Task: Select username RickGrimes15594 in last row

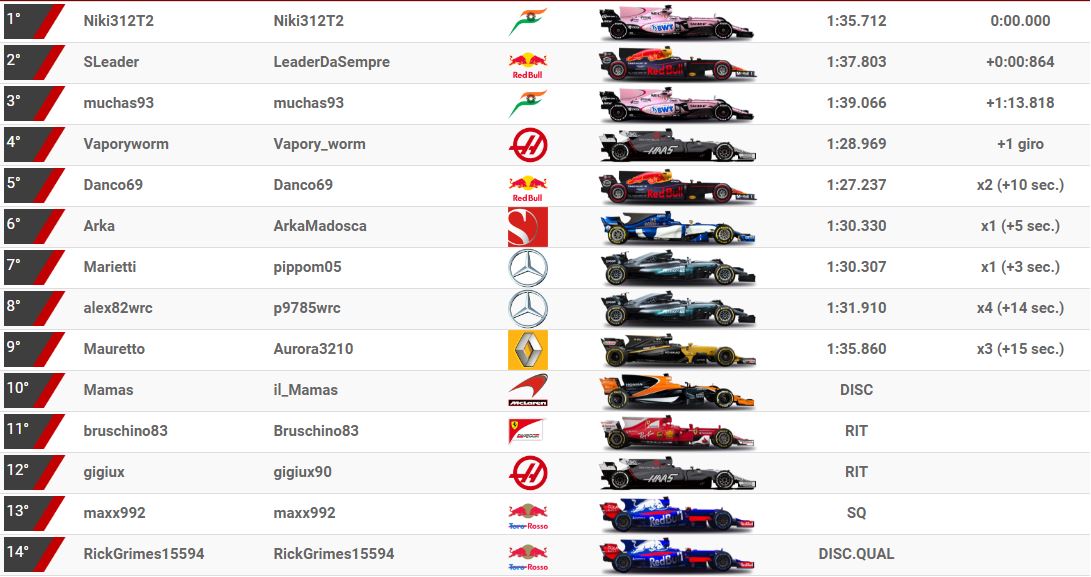Action: pyautogui.click(x=334, y=554)
